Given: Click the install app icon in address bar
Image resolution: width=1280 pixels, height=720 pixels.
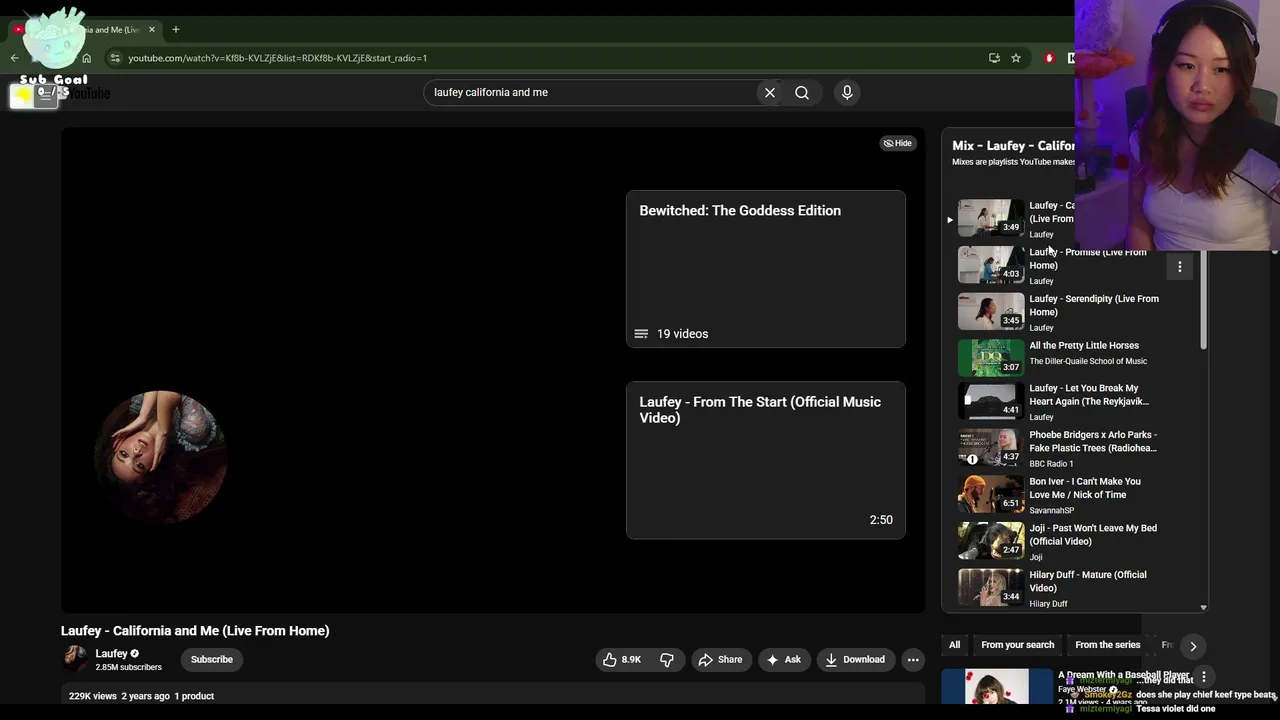Looking at the screenshot, I should click(994, 58).
